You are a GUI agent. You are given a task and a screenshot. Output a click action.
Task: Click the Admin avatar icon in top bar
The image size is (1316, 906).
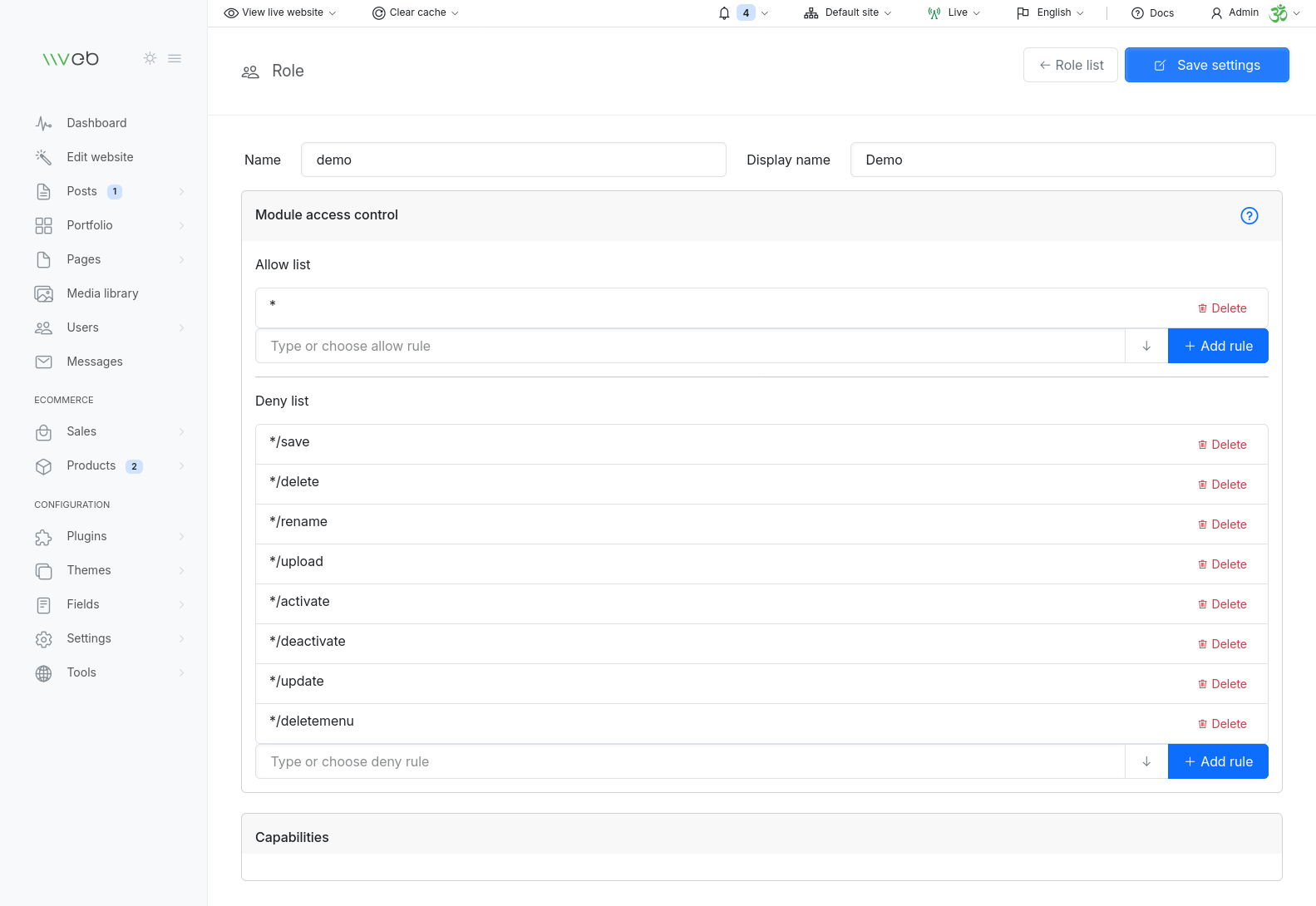click(1278, 13)
